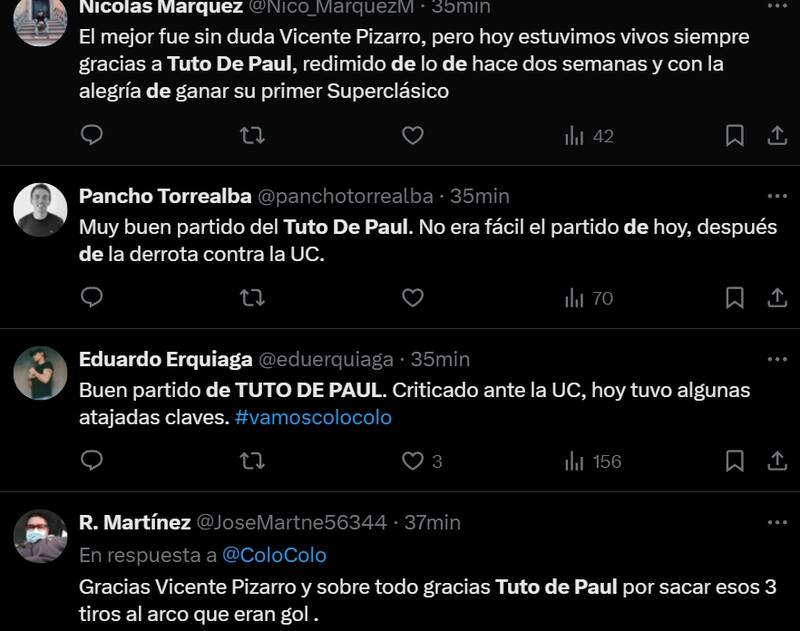Image resolution: width=800 pixels, height=631 pixels.
Task: Open more options on Pancho Torrealba's tweet
Action: tap(777, 196)
